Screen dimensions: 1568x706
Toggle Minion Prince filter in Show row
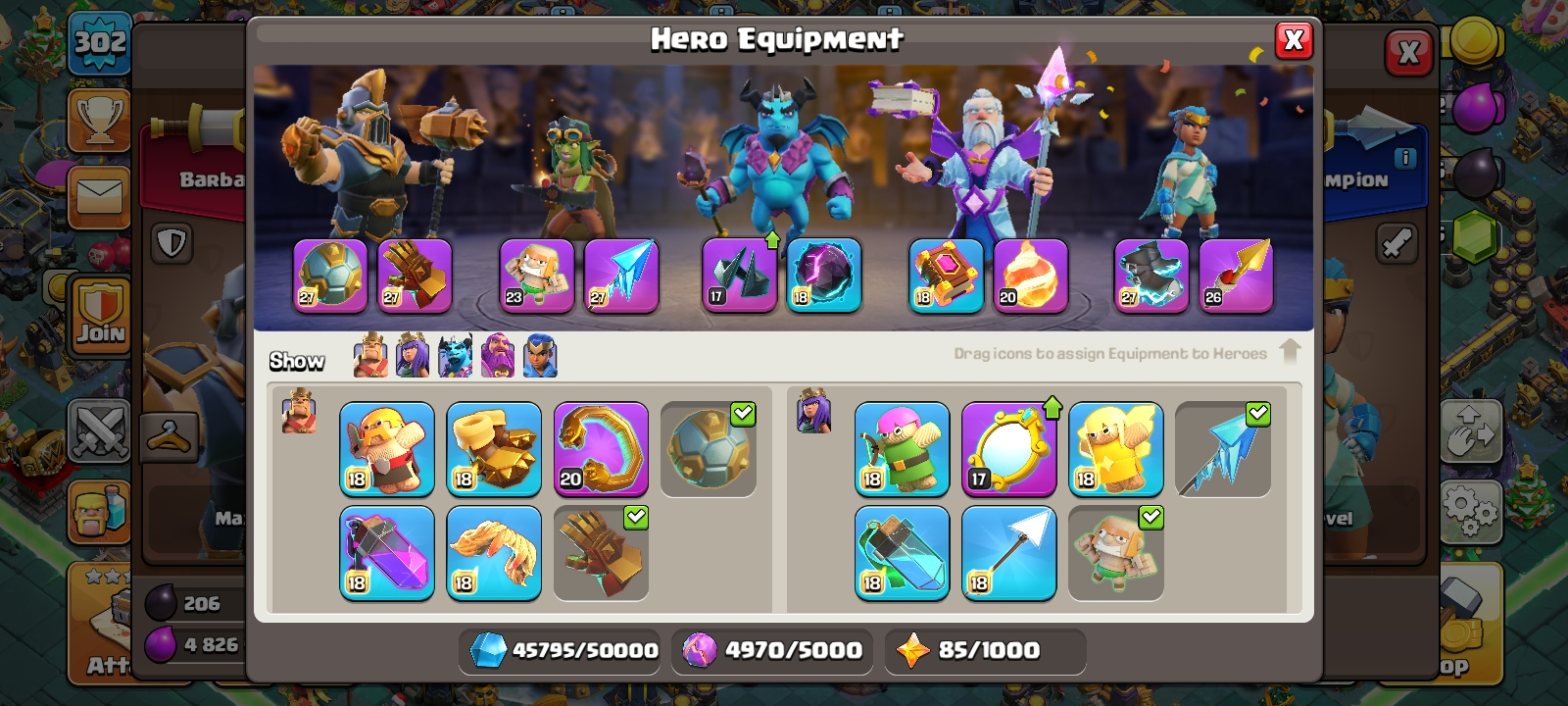coord(455,355)
